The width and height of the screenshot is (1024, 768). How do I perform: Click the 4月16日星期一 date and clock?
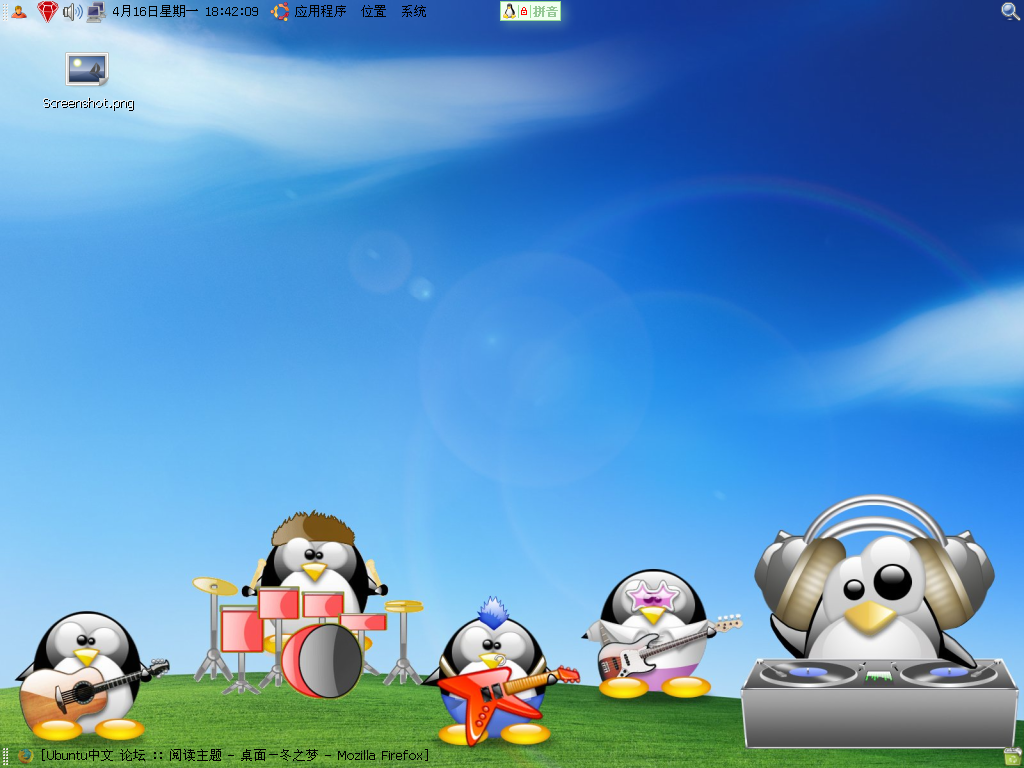[x=185, y=11]
